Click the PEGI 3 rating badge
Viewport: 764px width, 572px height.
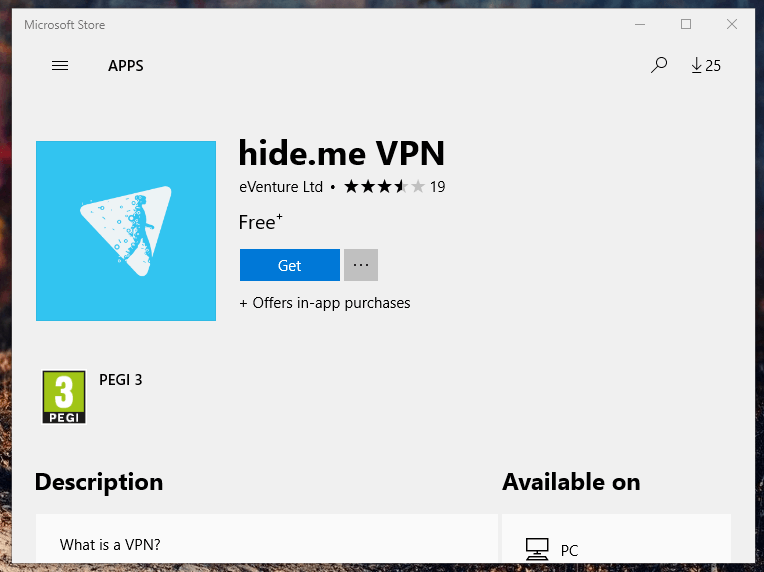(x=64, y=397)
